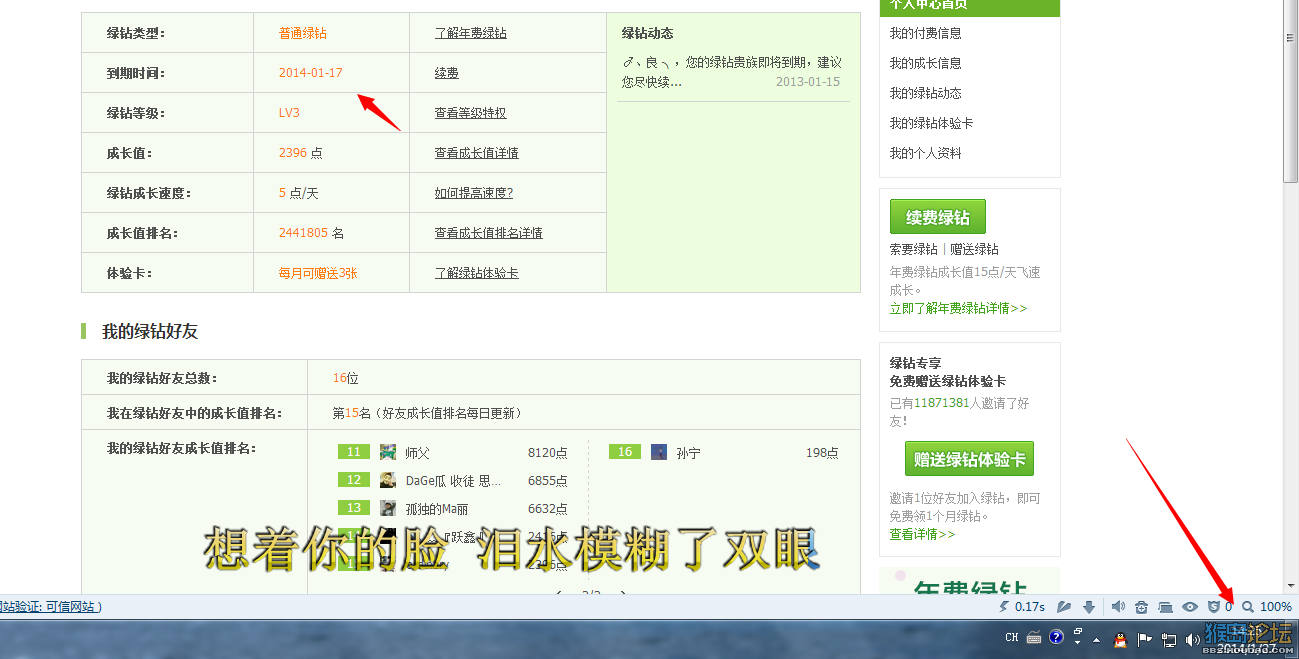Open the 了解年费绿钻 link
The height and width of the screenshot is (659, 1299).
click(x=471, y=33)
